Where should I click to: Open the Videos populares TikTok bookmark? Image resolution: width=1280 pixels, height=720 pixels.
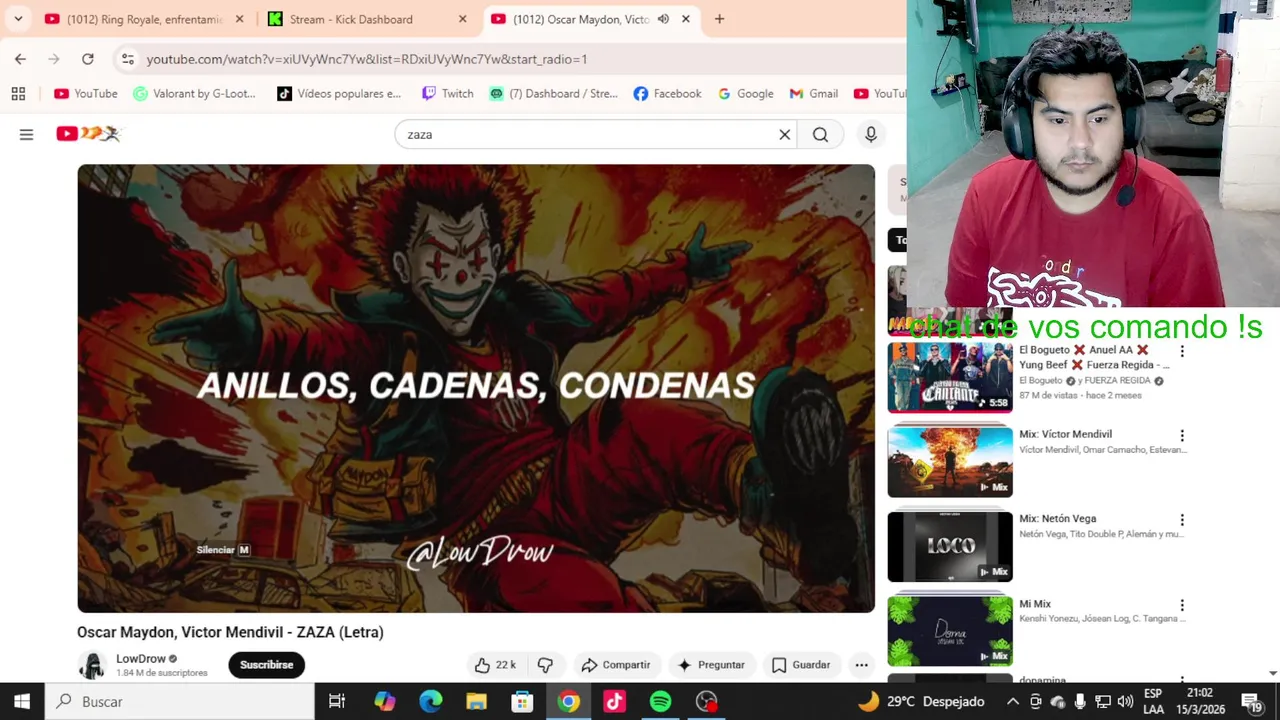click(x=339, y=93)
